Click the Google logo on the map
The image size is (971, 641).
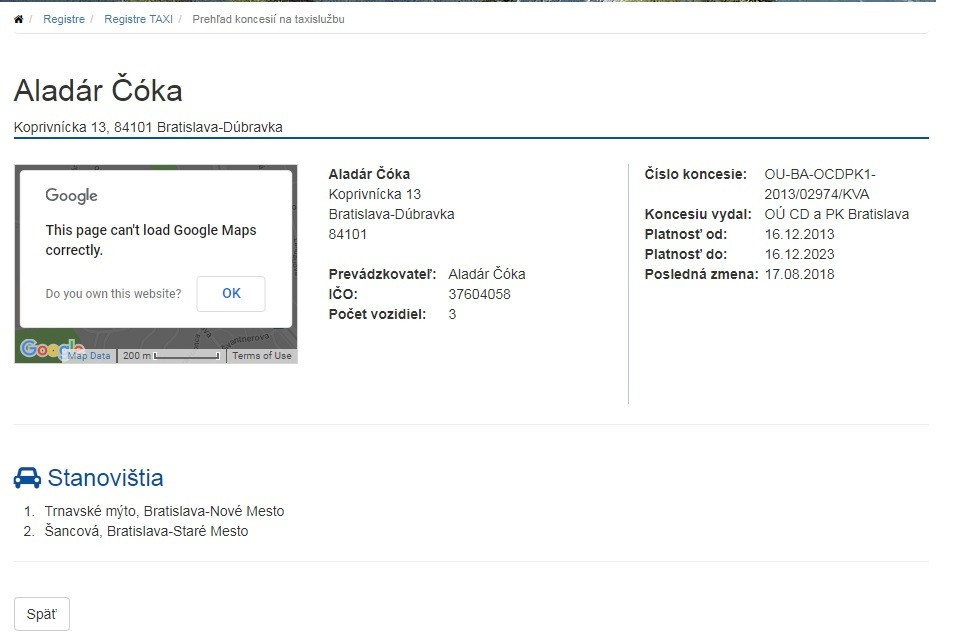pyautogui.click(x=42, y=349)
